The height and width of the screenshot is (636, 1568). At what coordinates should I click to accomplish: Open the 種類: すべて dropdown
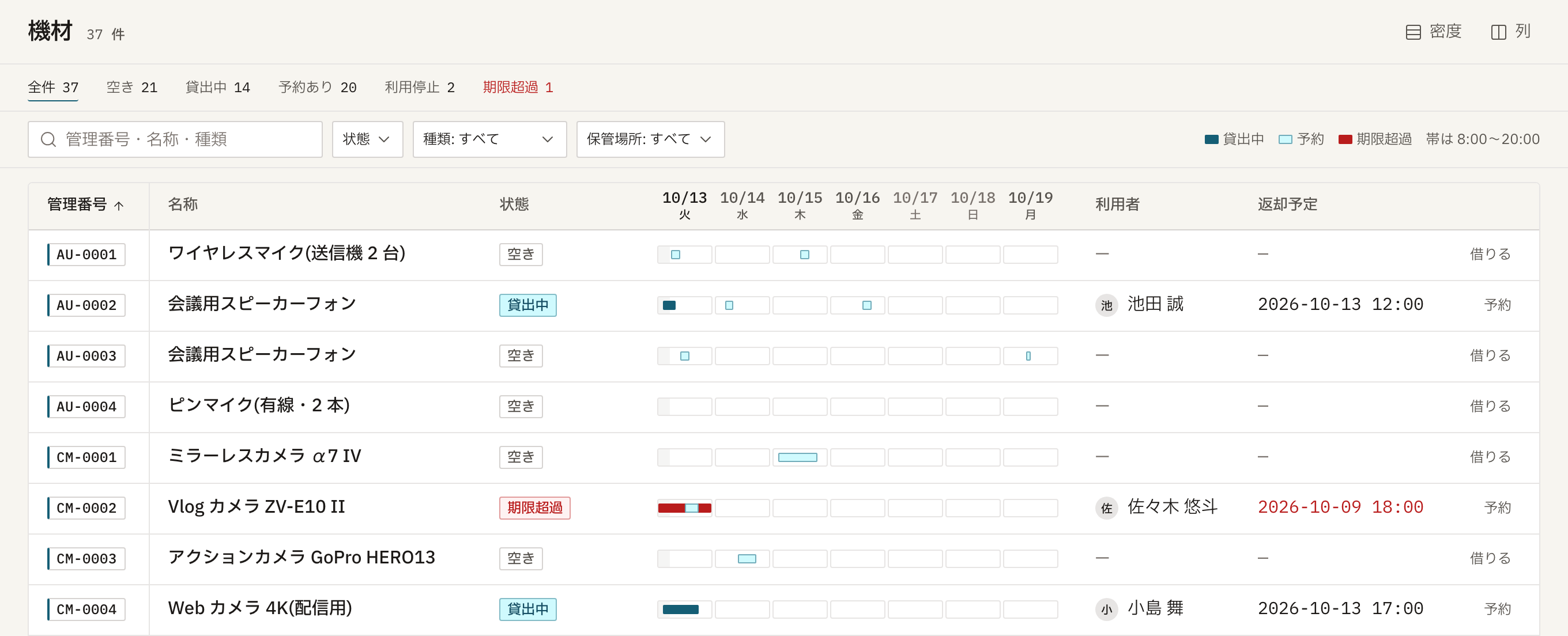[489, 139]
